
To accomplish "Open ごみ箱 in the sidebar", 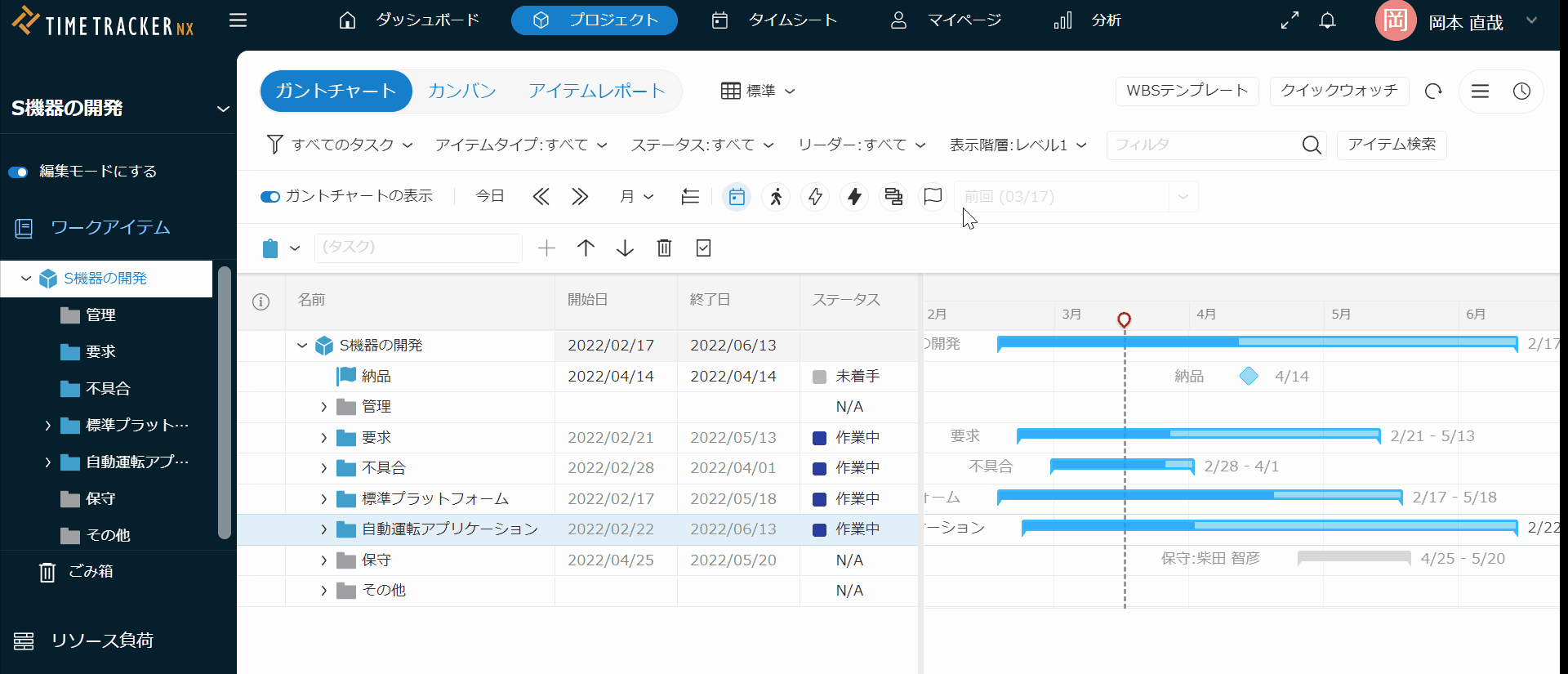I will [76, 572].
